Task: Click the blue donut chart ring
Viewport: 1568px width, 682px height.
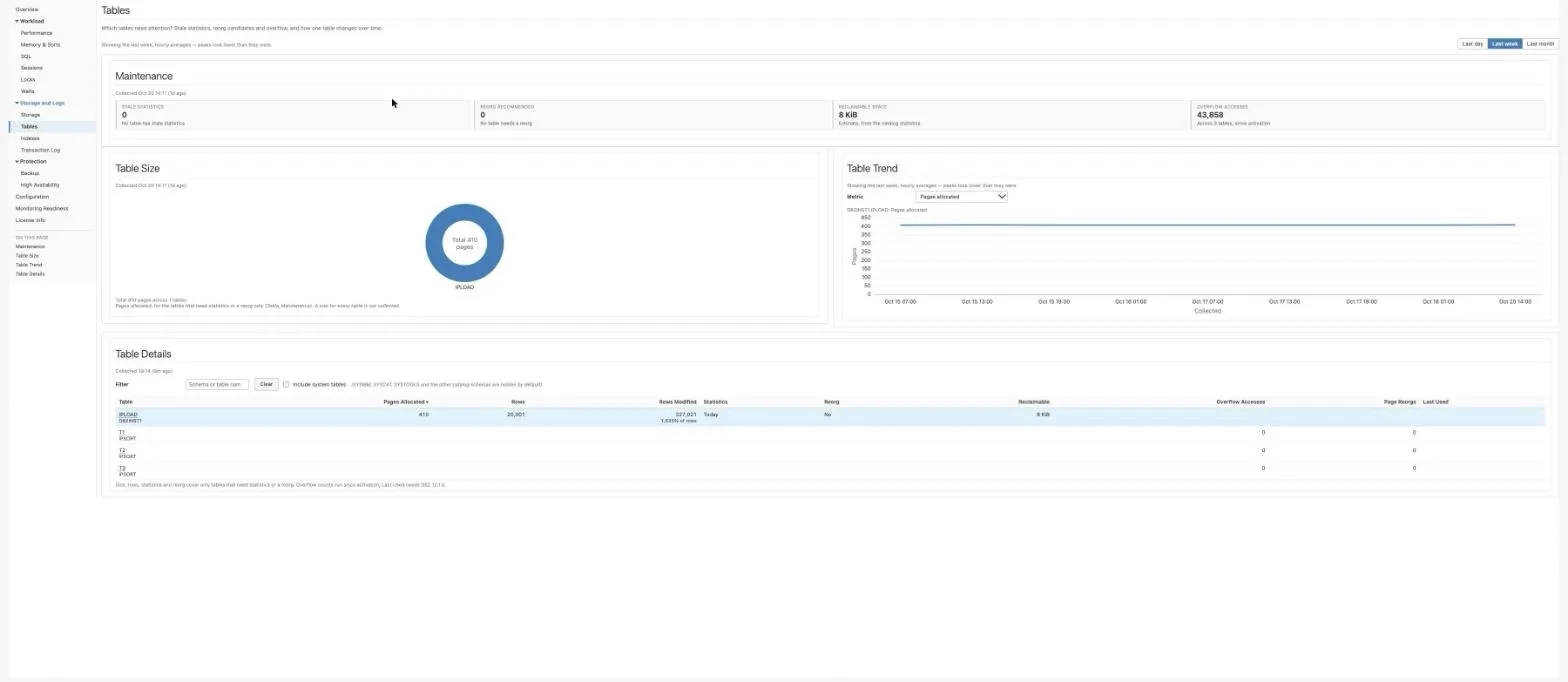Action: (x=436, y=243)
